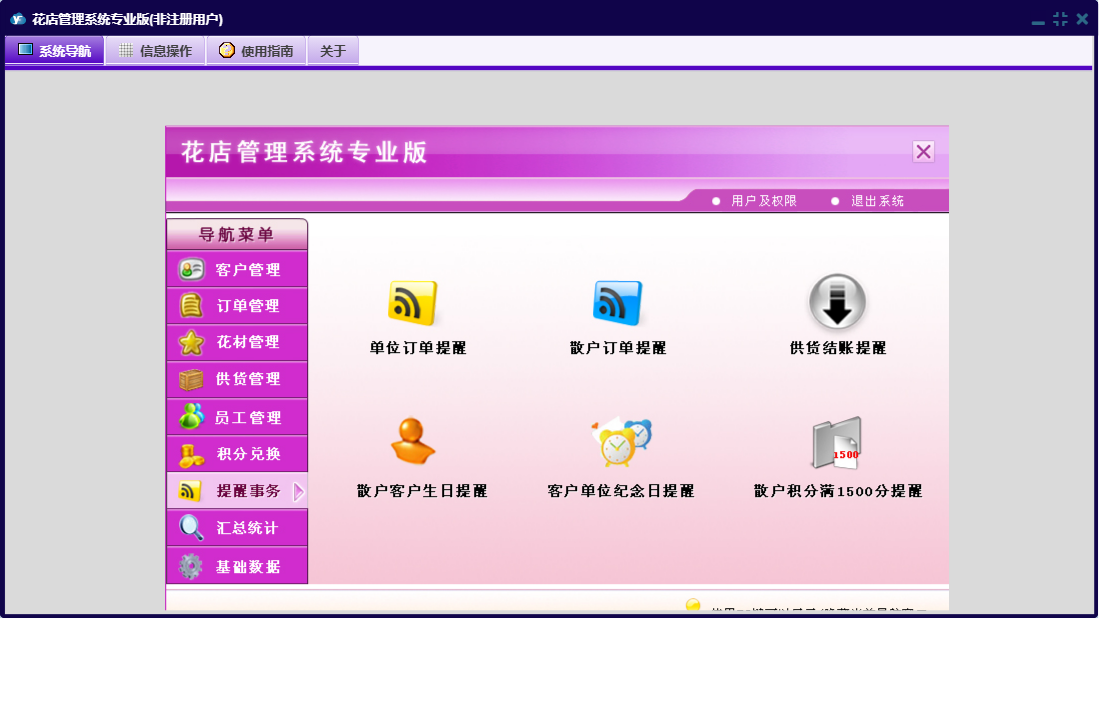Click the 供货结账提醒 download arrow icon

coord(837,302)
